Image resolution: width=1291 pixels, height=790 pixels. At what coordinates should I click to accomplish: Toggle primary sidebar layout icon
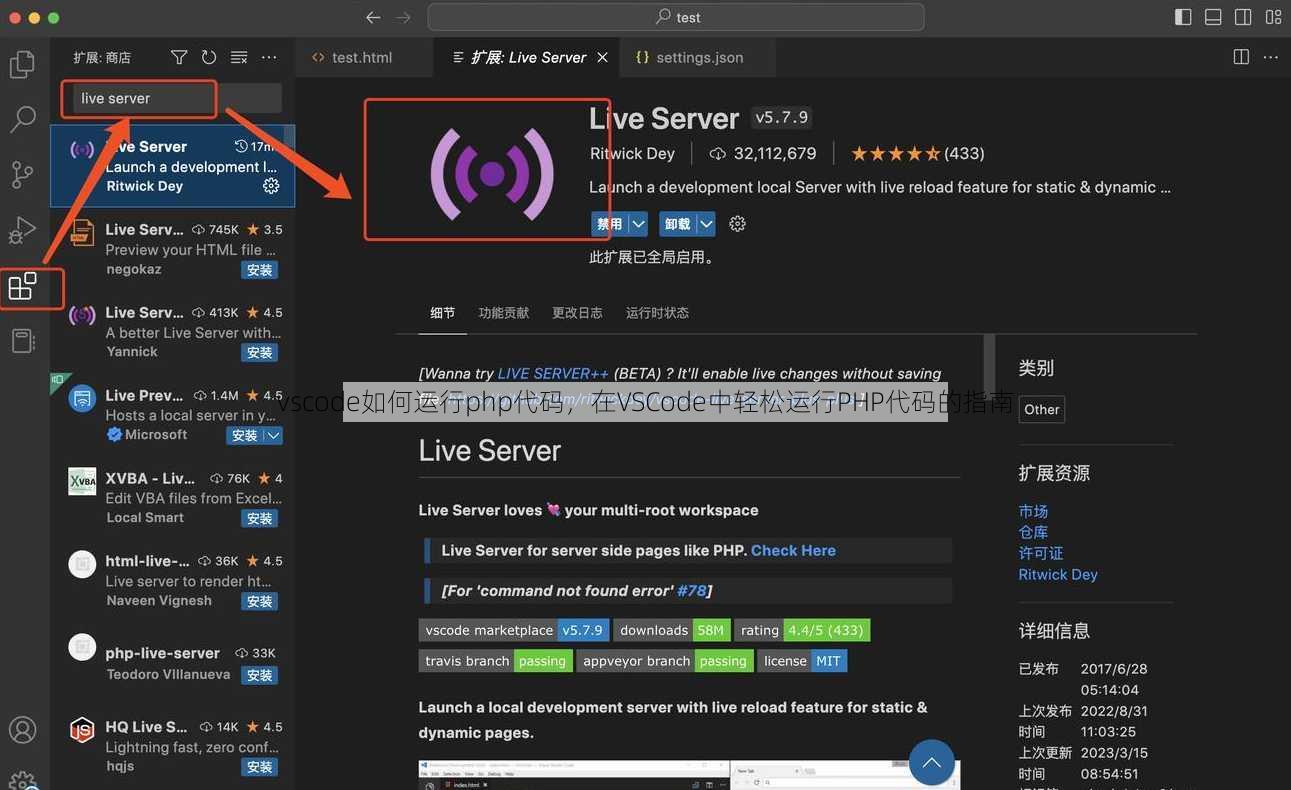pyautogui.click(x=1183, y=17)
